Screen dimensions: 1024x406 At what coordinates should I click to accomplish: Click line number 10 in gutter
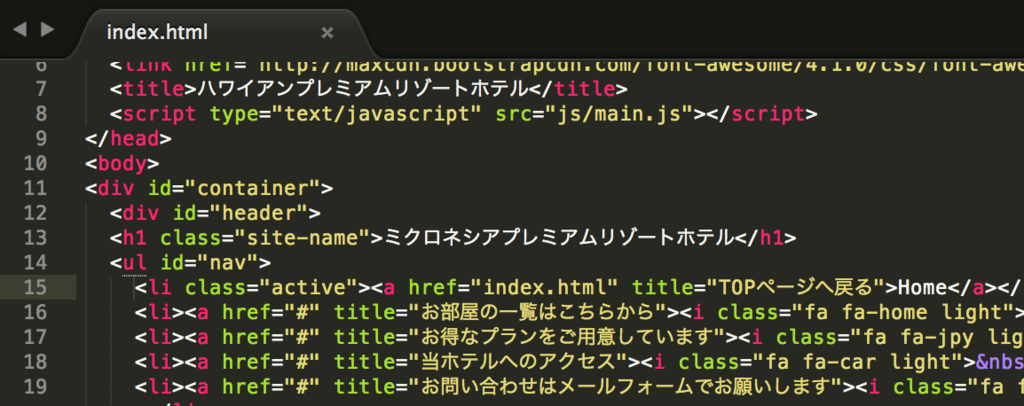point(35,163)
